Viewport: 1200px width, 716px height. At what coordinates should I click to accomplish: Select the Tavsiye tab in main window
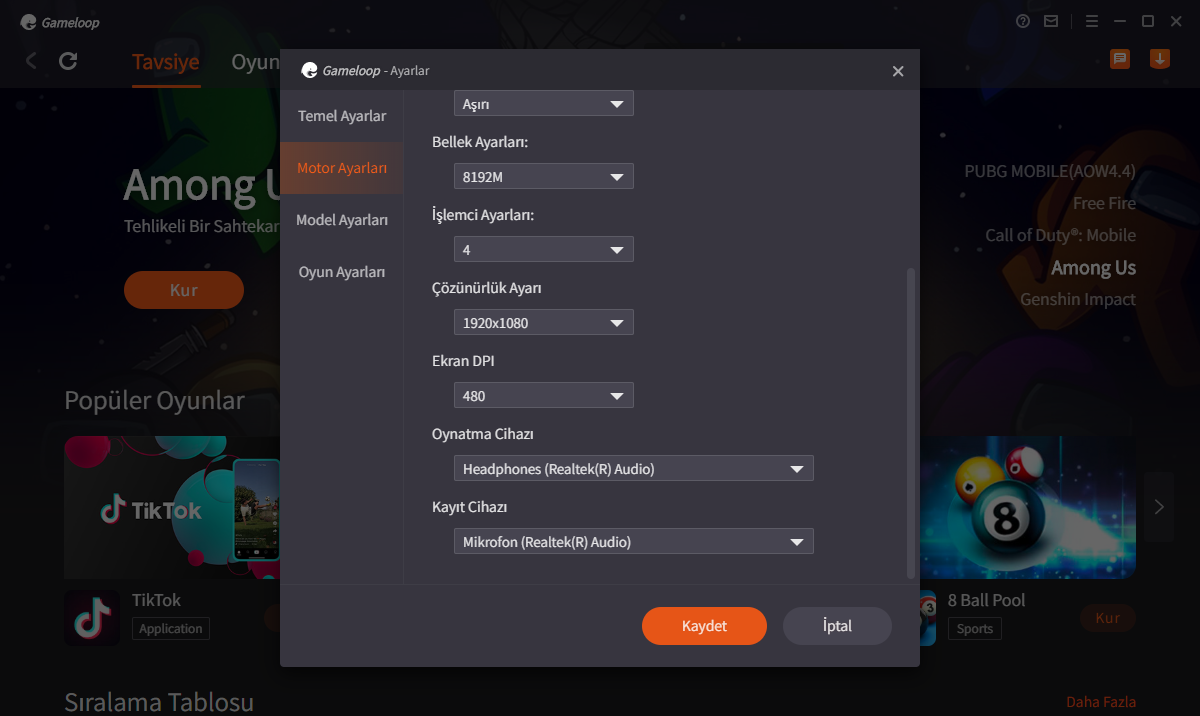166,62
